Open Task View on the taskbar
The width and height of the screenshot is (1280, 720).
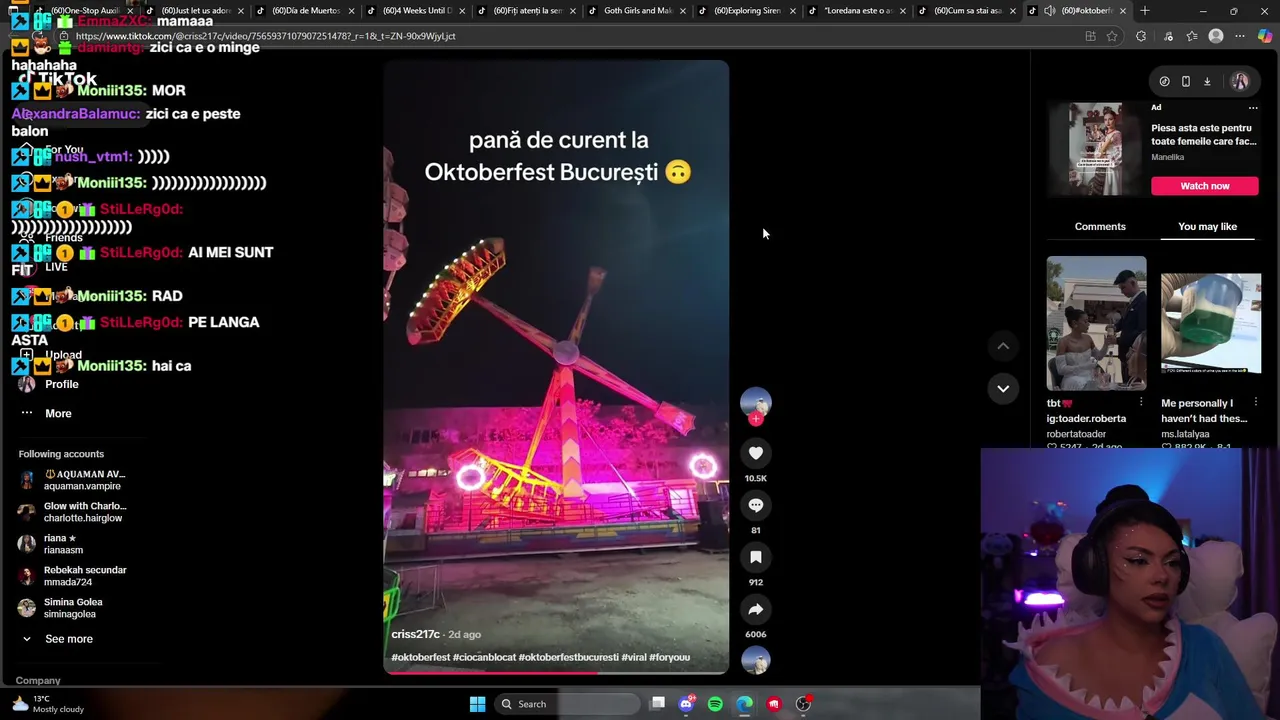(x=657, y=704)
